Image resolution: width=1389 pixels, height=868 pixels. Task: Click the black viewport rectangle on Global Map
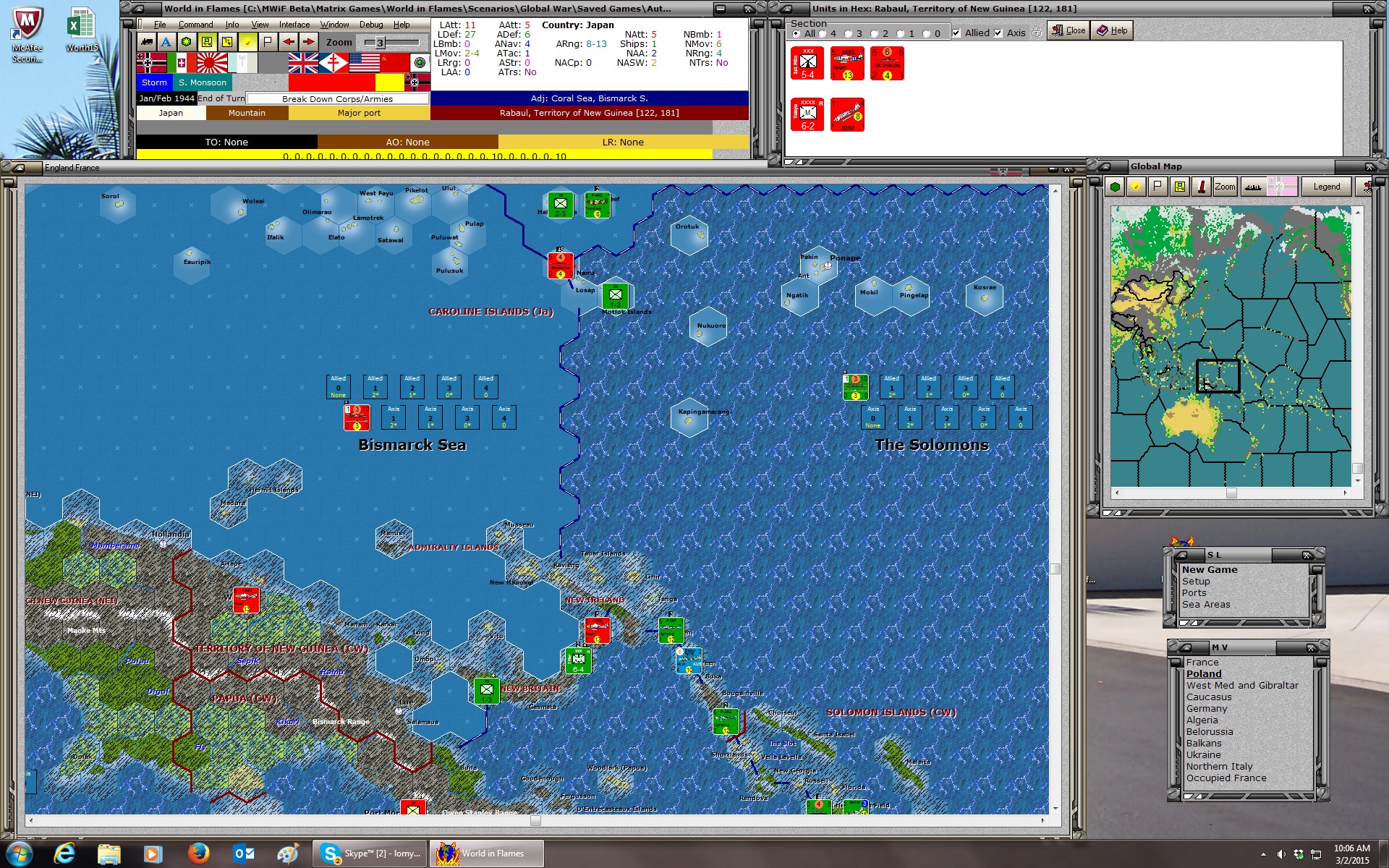1218,375
